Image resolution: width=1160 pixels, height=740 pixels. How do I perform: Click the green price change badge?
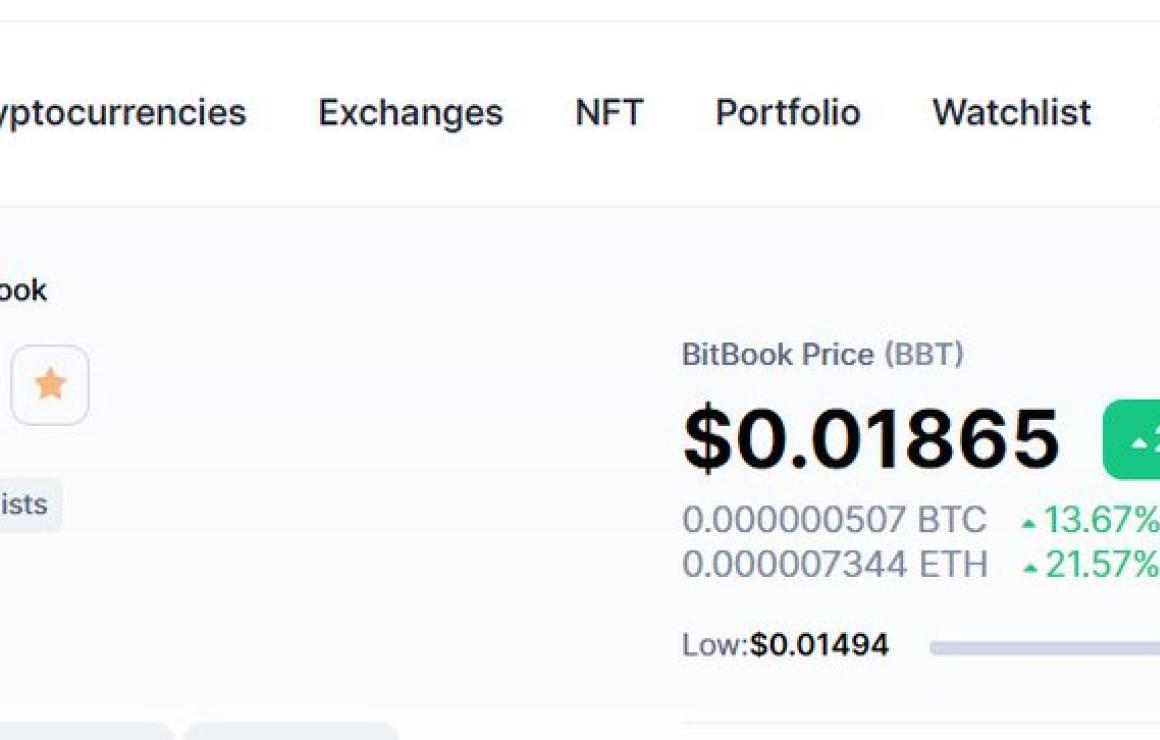coord(1131,440)
